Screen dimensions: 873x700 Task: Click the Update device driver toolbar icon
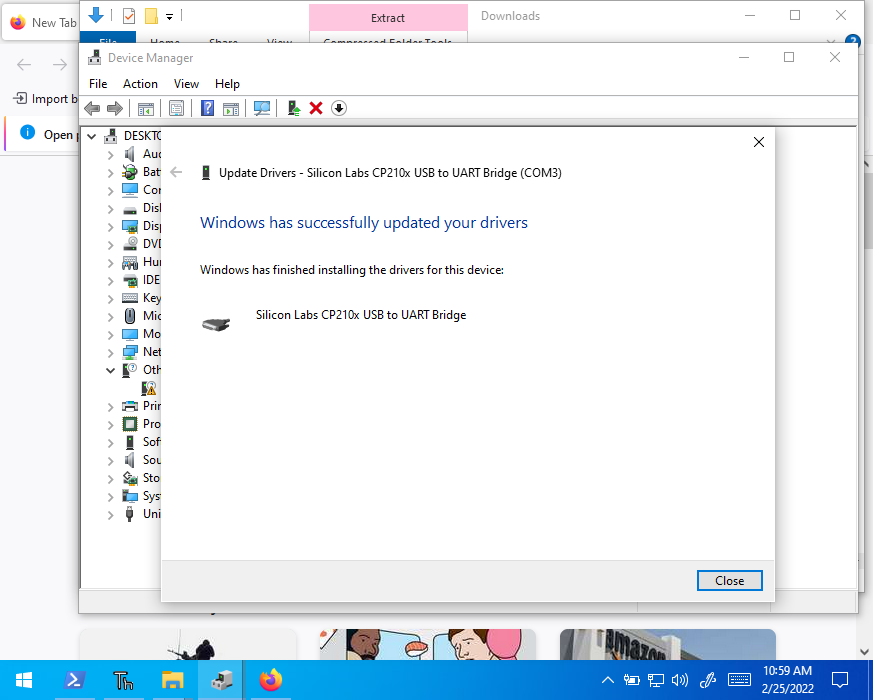pyautogui.click(x=293, y=108)
